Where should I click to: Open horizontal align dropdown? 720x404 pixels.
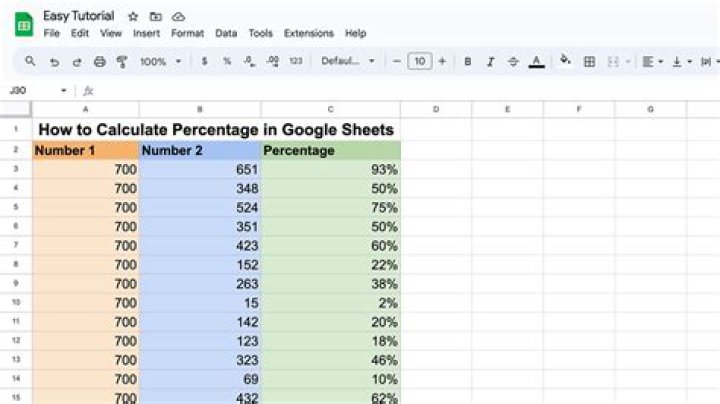tap(652, 62)
